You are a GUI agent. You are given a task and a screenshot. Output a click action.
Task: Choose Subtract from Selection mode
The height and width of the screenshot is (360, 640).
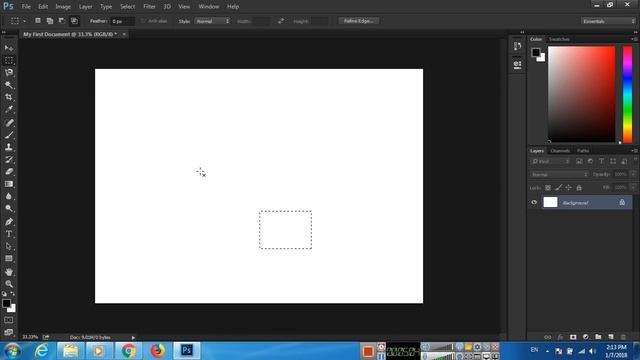coord(62,21)
